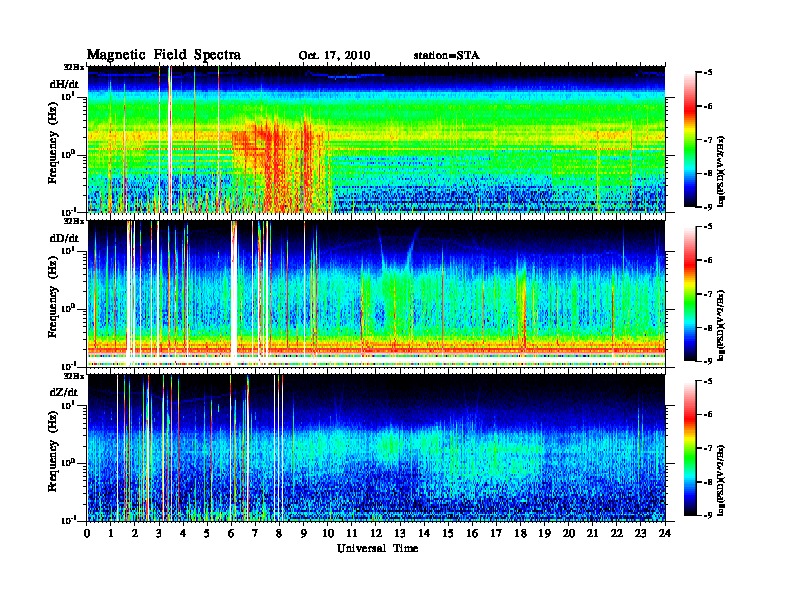
Task: Click the hour 15 tick label
Action: 448,534
